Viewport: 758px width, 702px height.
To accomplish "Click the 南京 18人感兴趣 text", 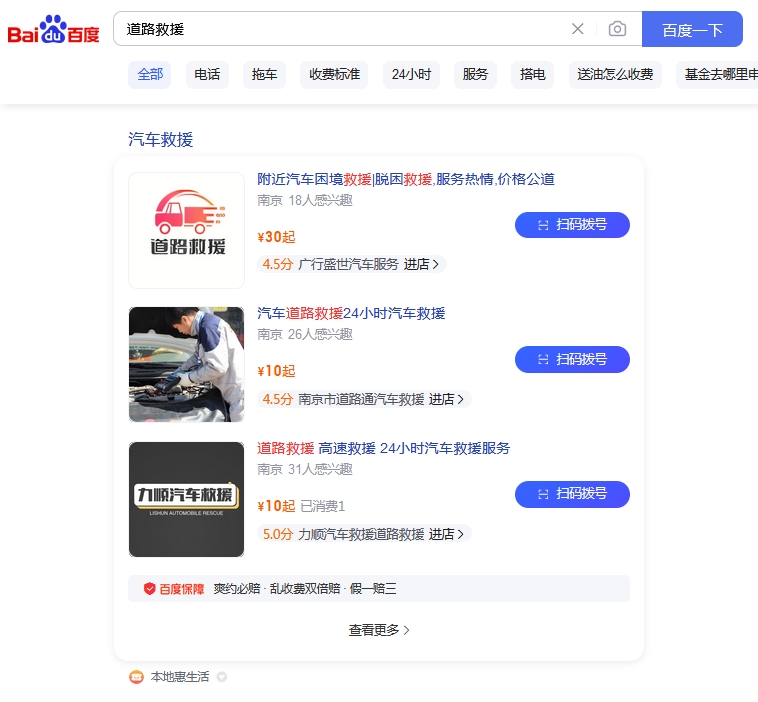I will pos(305,201).
